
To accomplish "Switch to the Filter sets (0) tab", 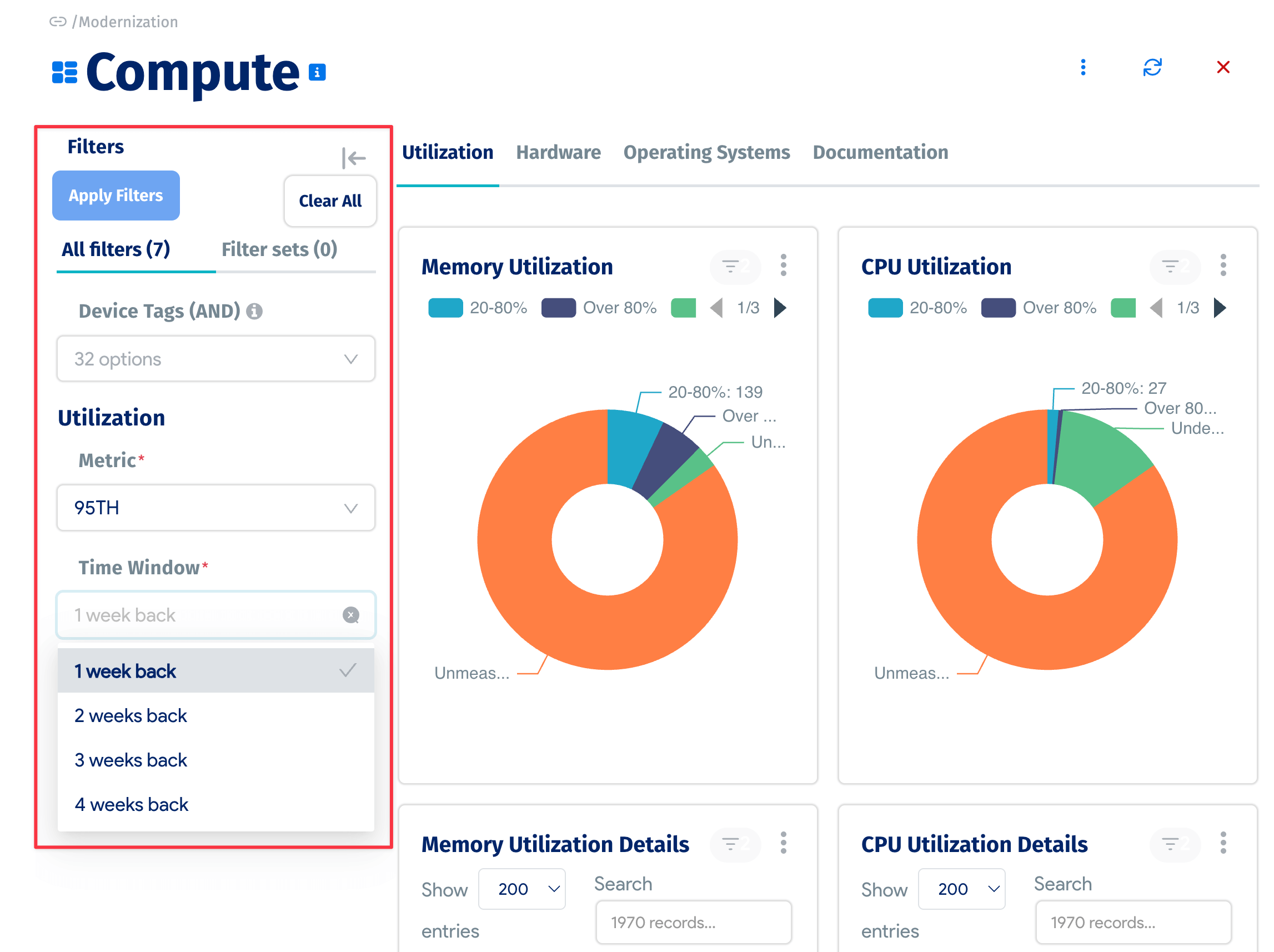I will click(x=279, y=249).
